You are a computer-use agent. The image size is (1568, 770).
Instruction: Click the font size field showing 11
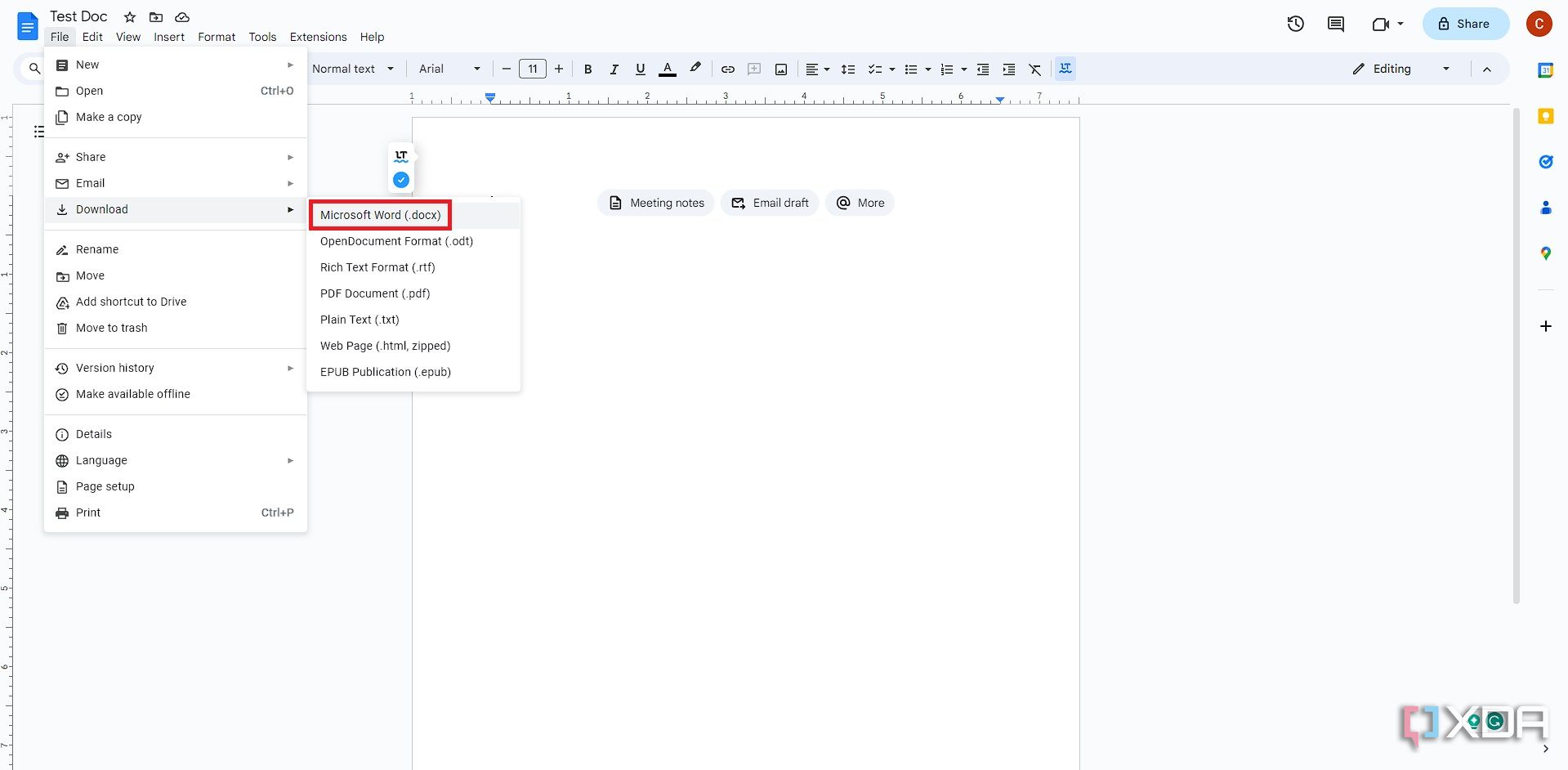click(x=533, y=69)
